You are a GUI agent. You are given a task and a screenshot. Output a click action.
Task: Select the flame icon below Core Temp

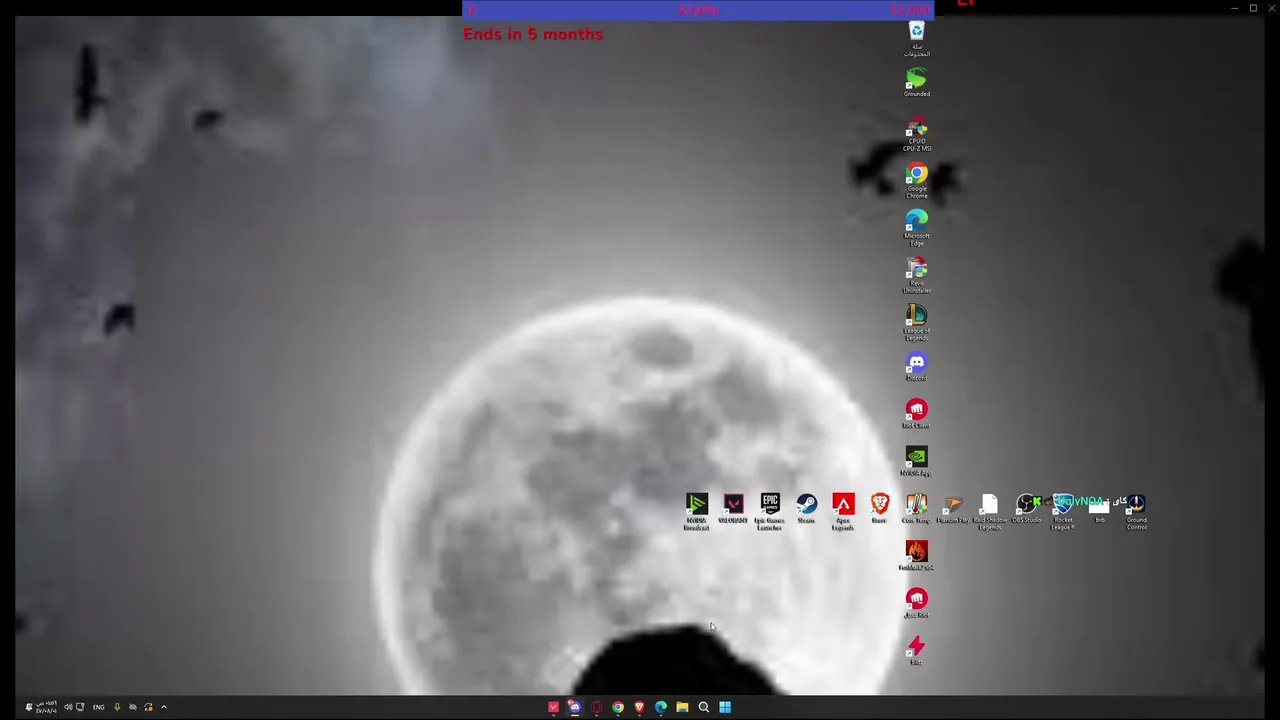click(x=917, y=555)
